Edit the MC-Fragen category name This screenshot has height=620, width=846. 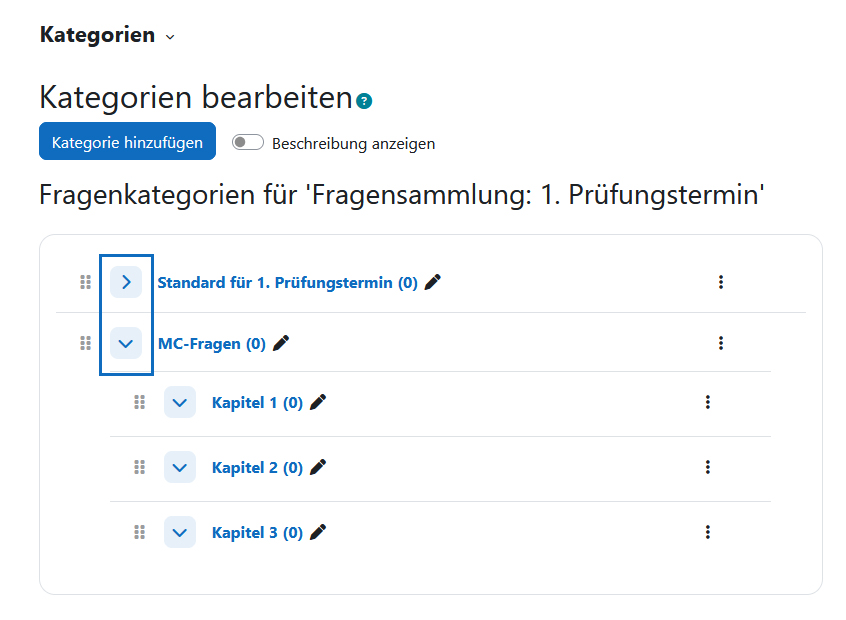(x=281, y=343)
